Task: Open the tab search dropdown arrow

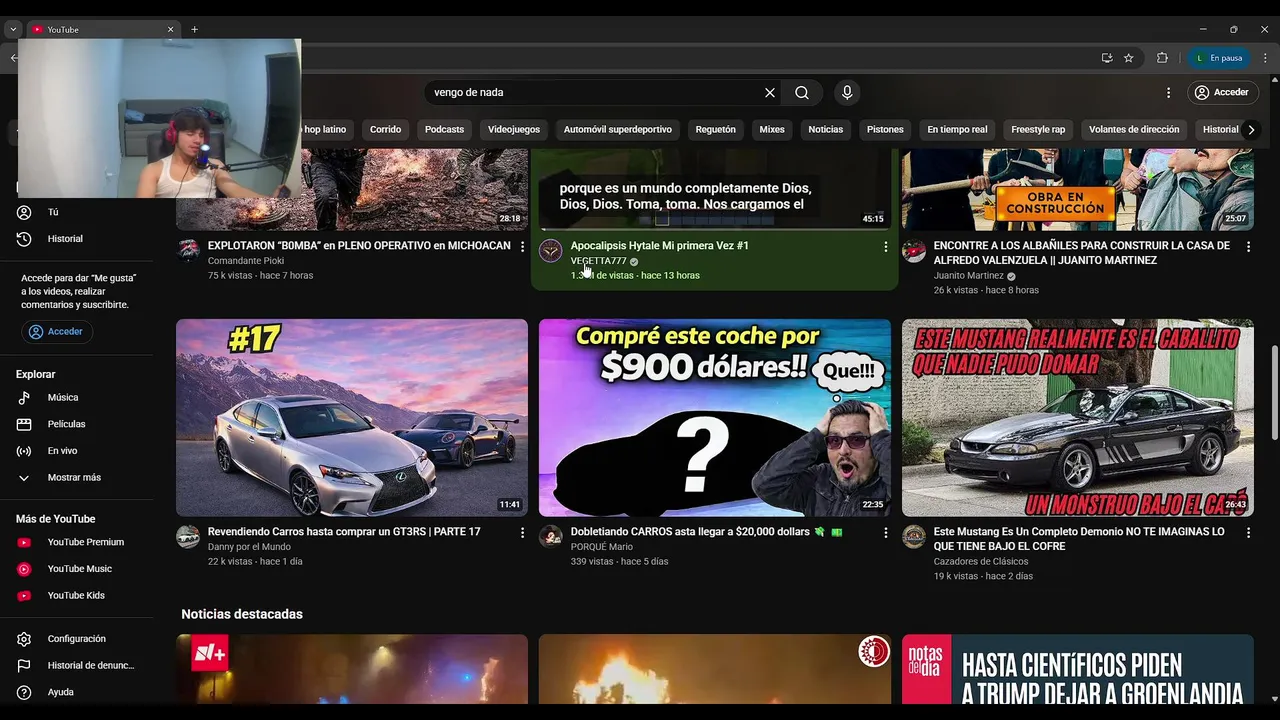Action: (x=13, y=30)
